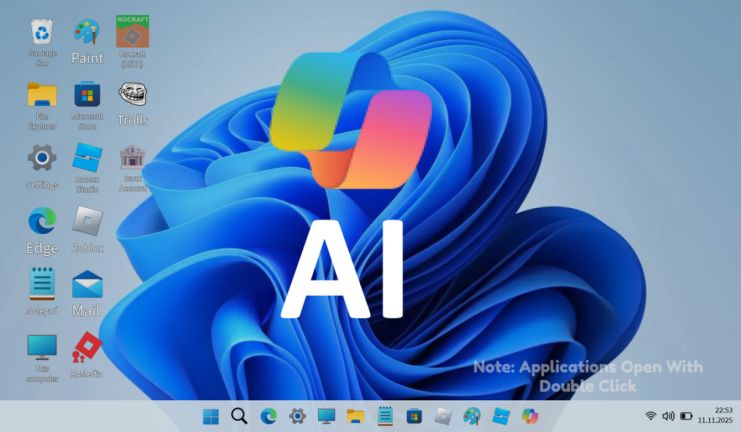Open Settings gear in the taskbar
Image resolution: width=741 pixels, height=432 pixels.
[x=297, y=416]
